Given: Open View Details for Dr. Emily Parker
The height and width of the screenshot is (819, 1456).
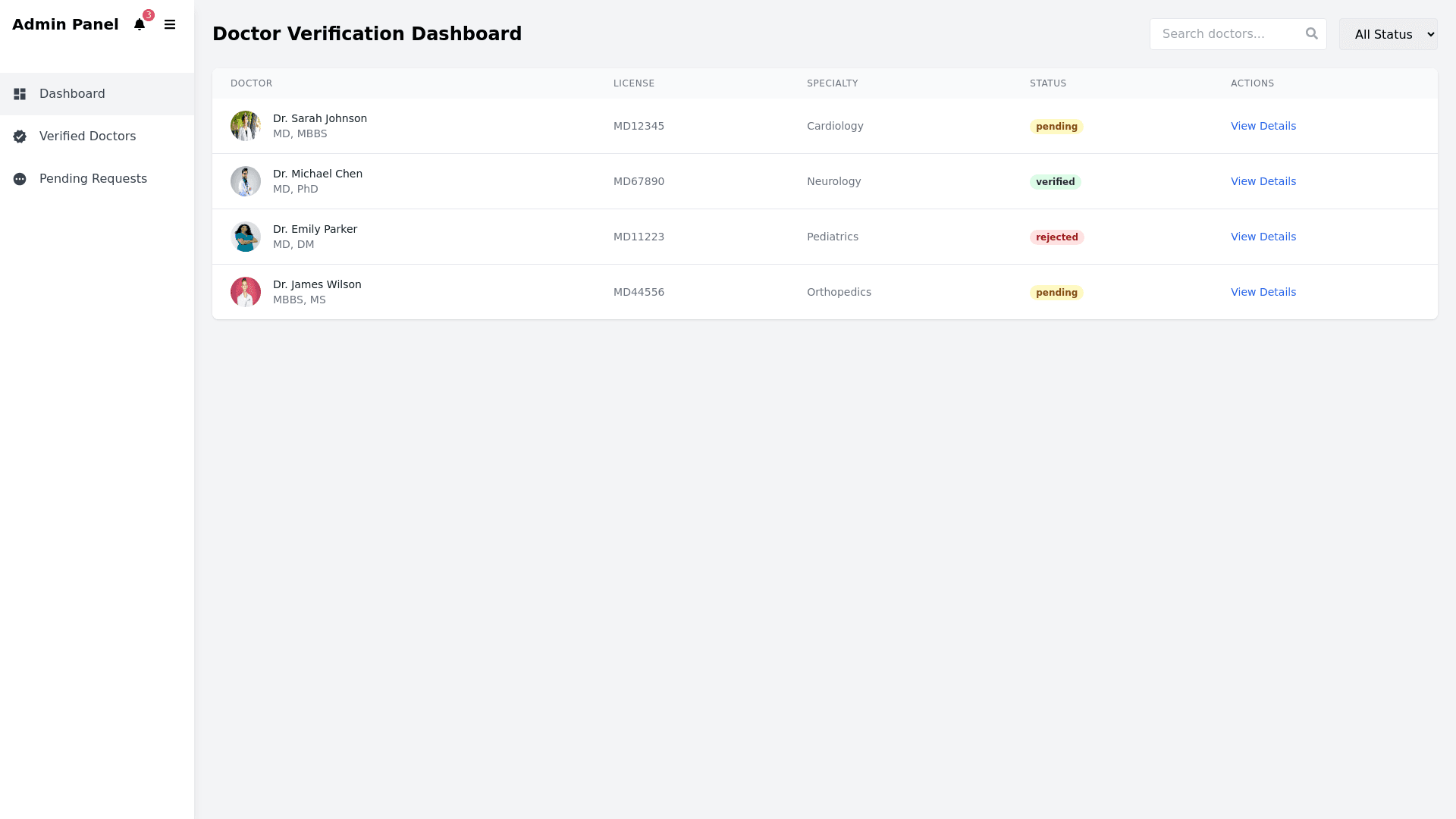Looking at the screenshot, I should (x=1263, y=237).
